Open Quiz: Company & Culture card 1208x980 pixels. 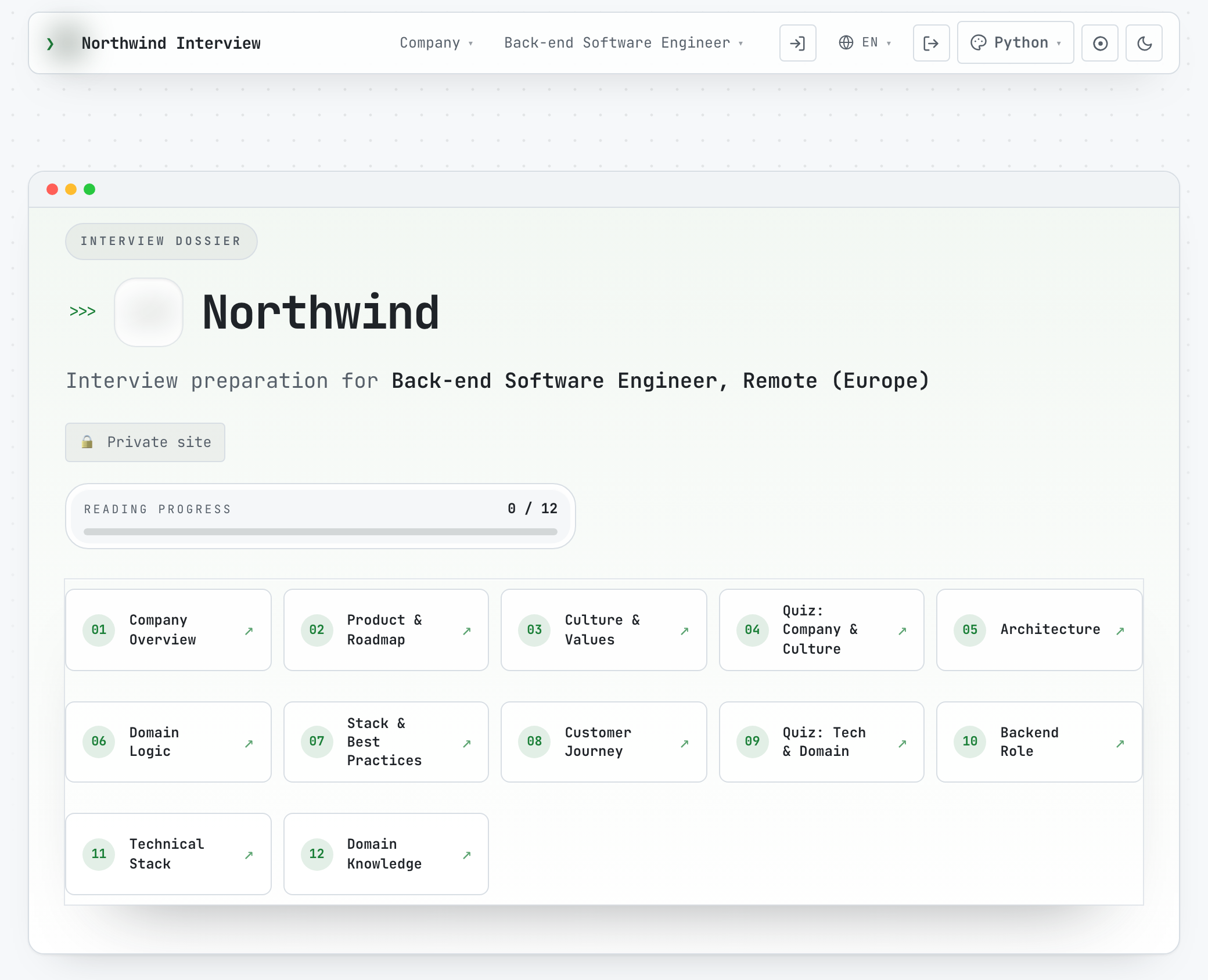822,630
